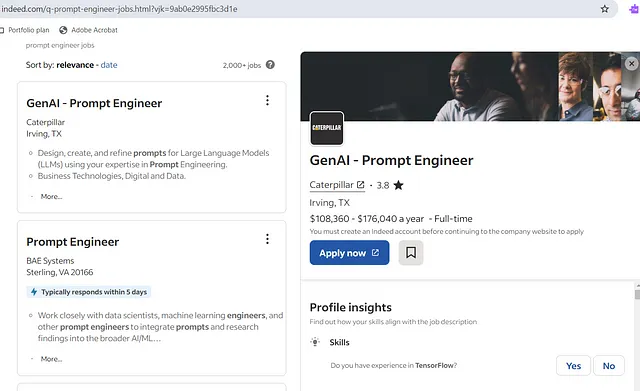Click the Caterpillar company logo

(327, 128)
